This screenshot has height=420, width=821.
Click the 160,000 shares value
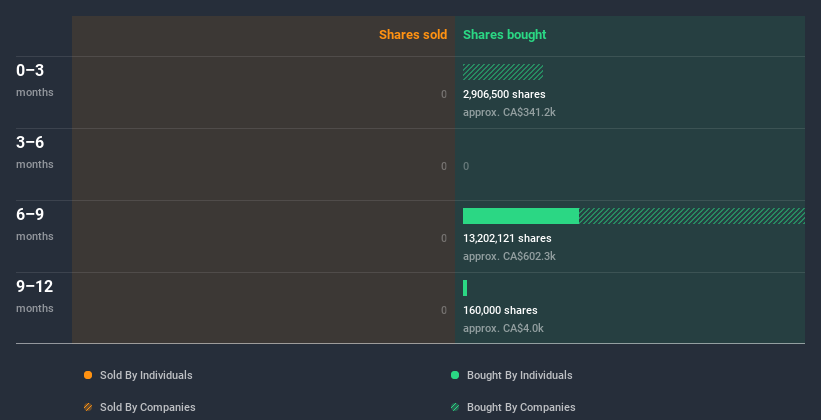[500, 310]
